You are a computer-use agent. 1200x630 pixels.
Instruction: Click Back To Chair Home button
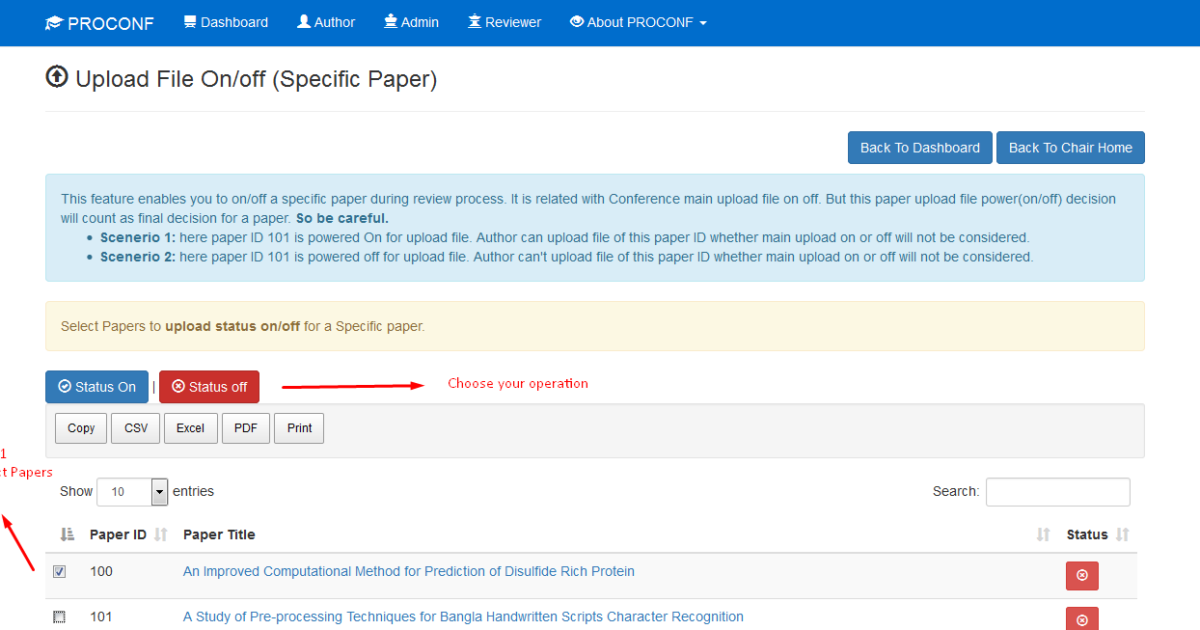[x=1070, y=148]
